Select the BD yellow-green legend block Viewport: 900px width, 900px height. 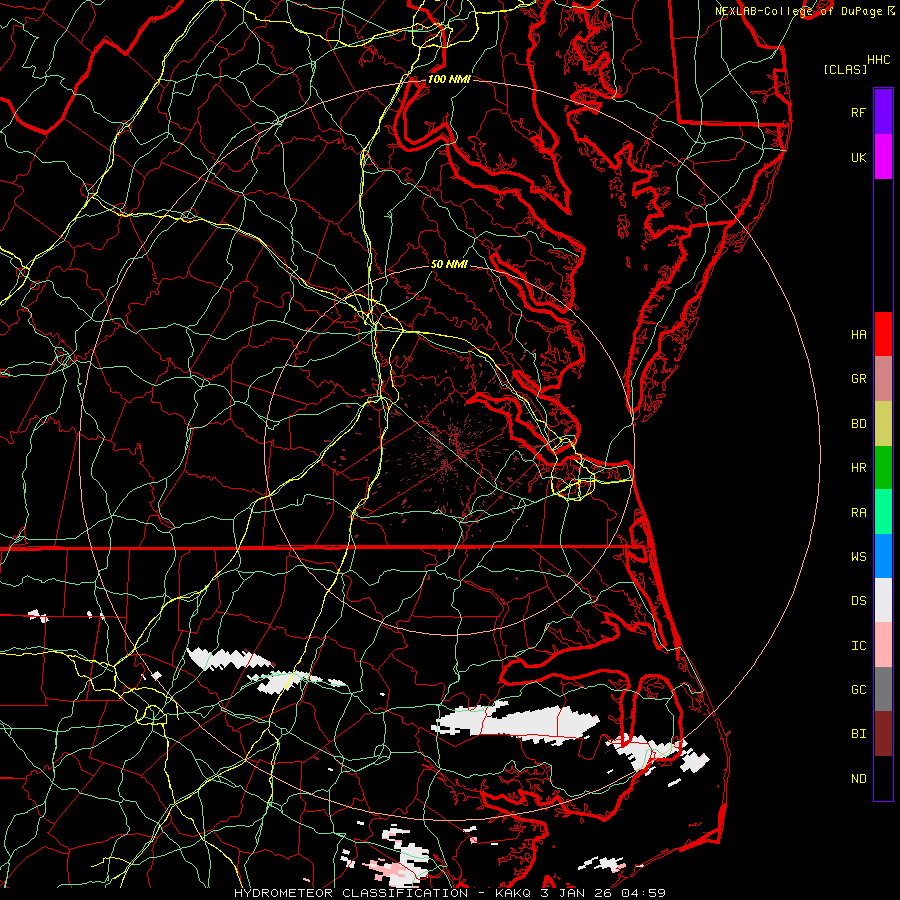[883, 423]
